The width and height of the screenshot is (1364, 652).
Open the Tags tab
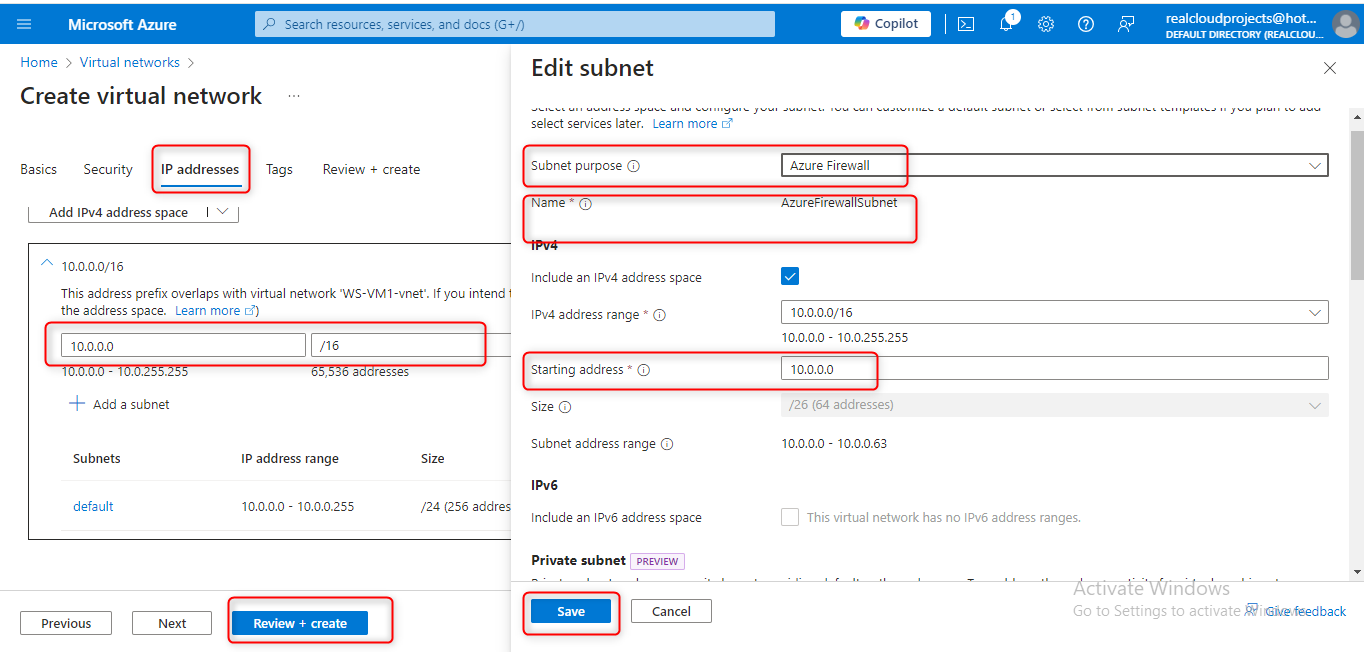tap(279, 169)
